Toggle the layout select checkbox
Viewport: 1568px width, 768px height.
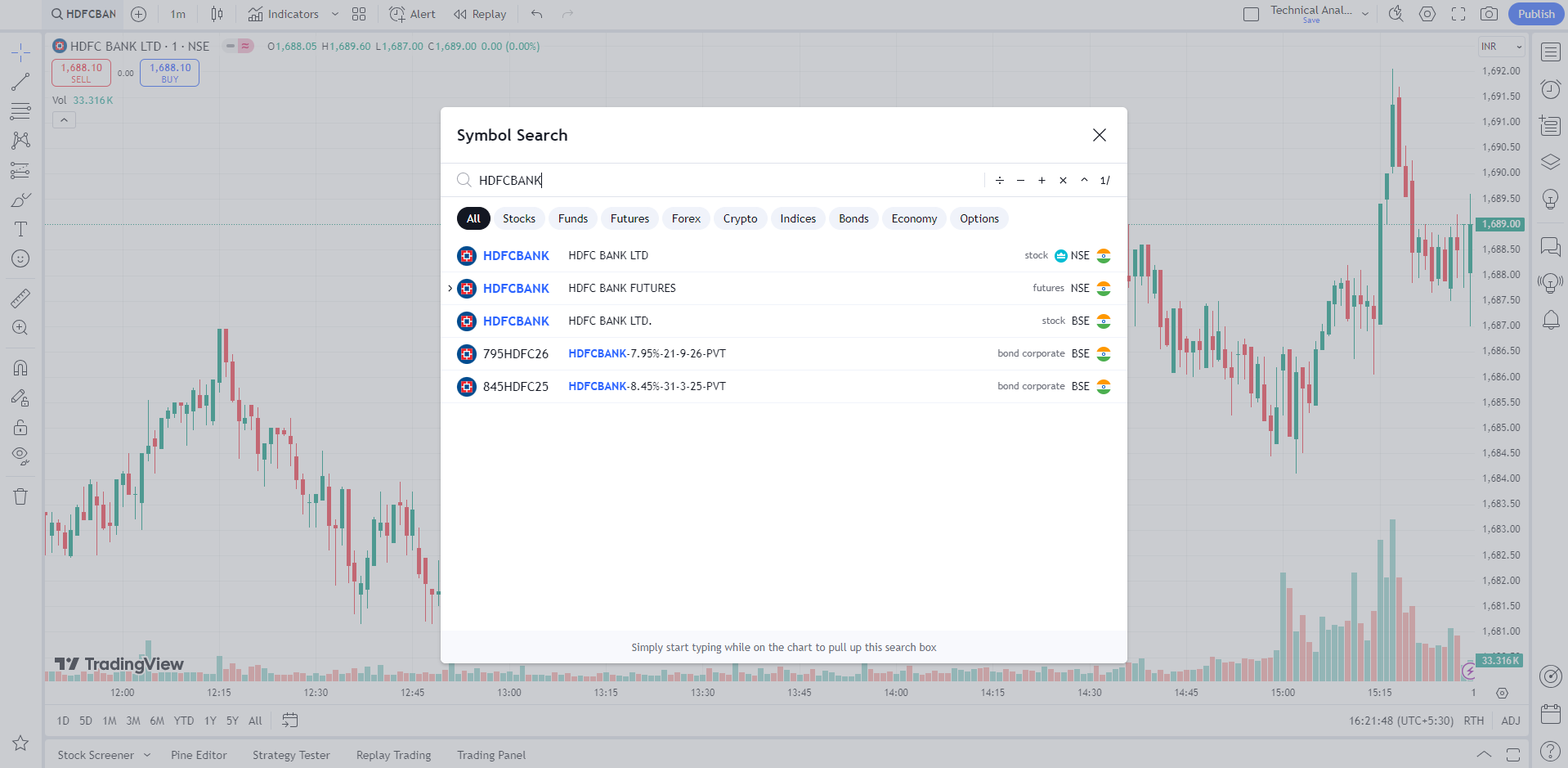(x=1251, y=14)
